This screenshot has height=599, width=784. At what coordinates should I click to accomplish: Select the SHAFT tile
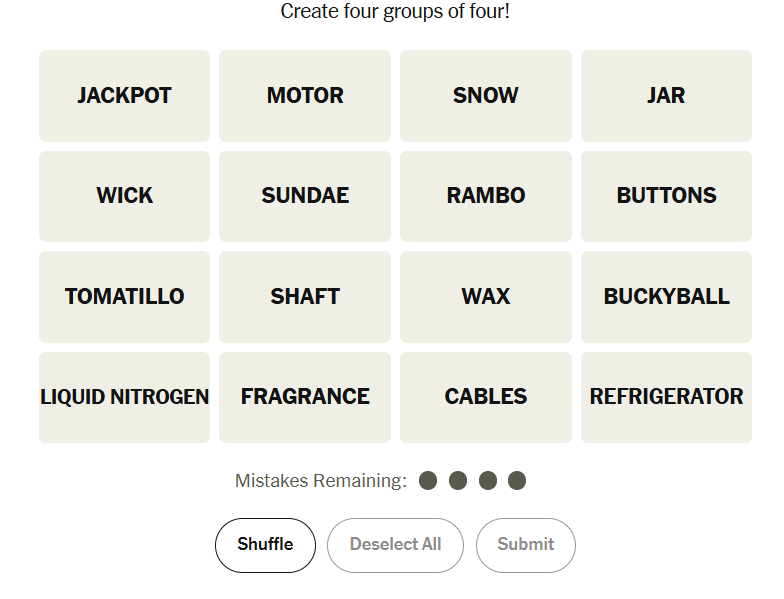click(305, 296)
